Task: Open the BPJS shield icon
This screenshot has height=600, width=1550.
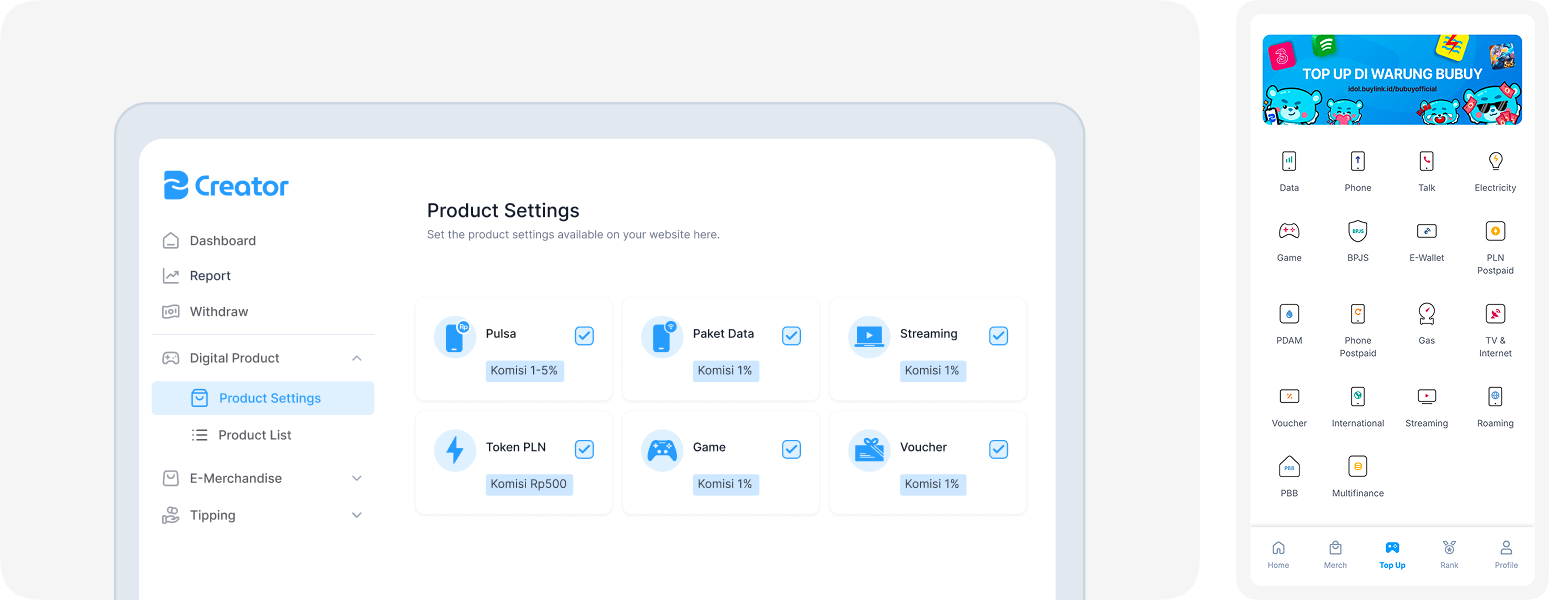Action: 1357,231
